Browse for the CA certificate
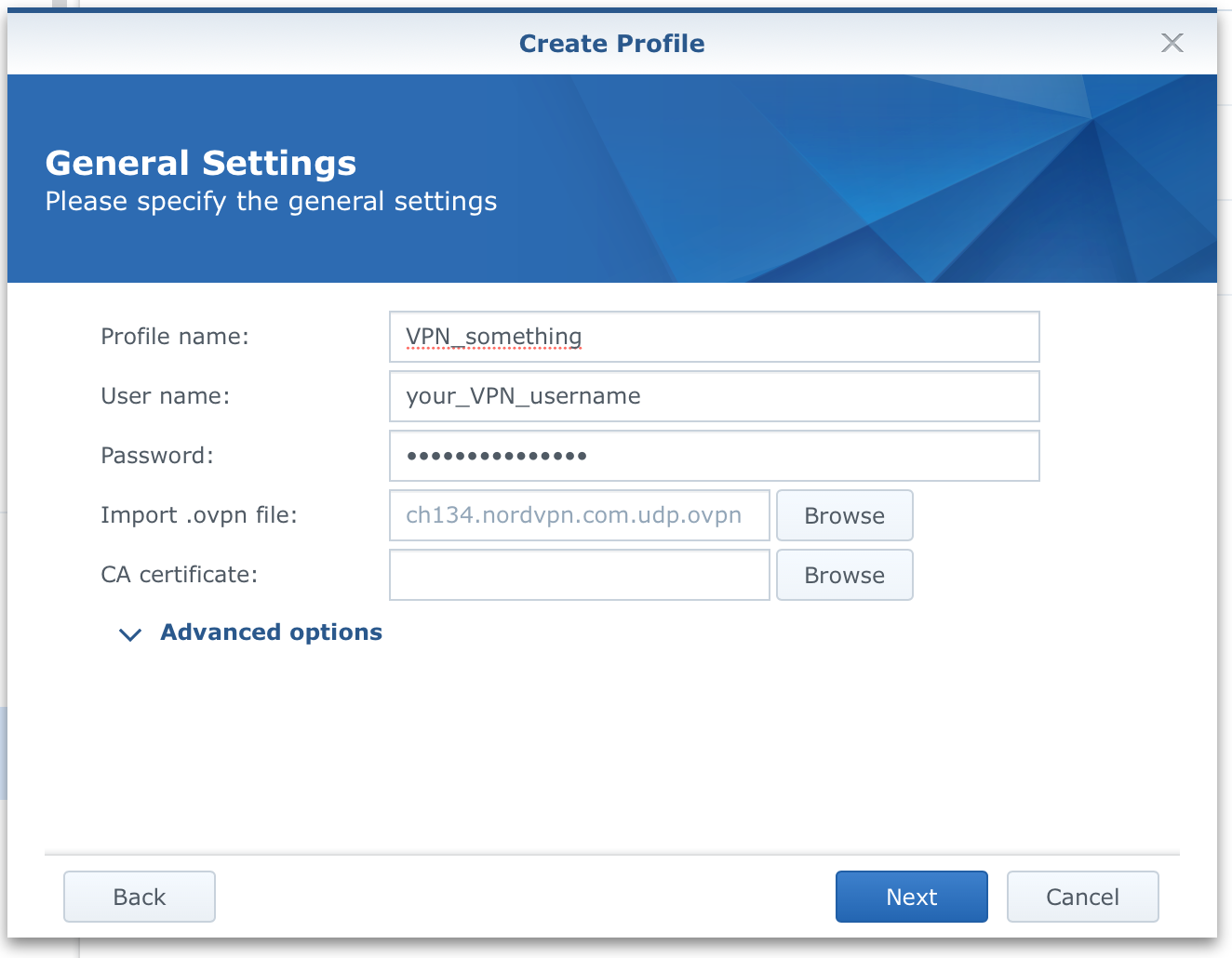Screen dimensions: 1232x958 coord(845,575)
